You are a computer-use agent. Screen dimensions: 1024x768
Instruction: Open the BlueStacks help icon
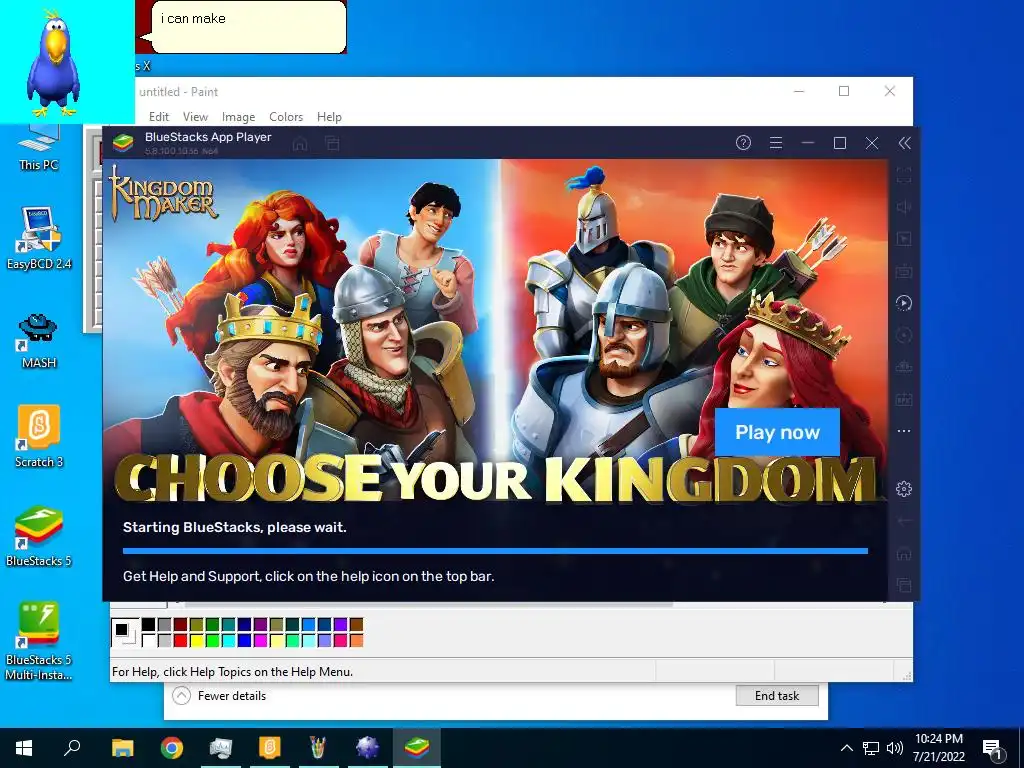point(743,143)
